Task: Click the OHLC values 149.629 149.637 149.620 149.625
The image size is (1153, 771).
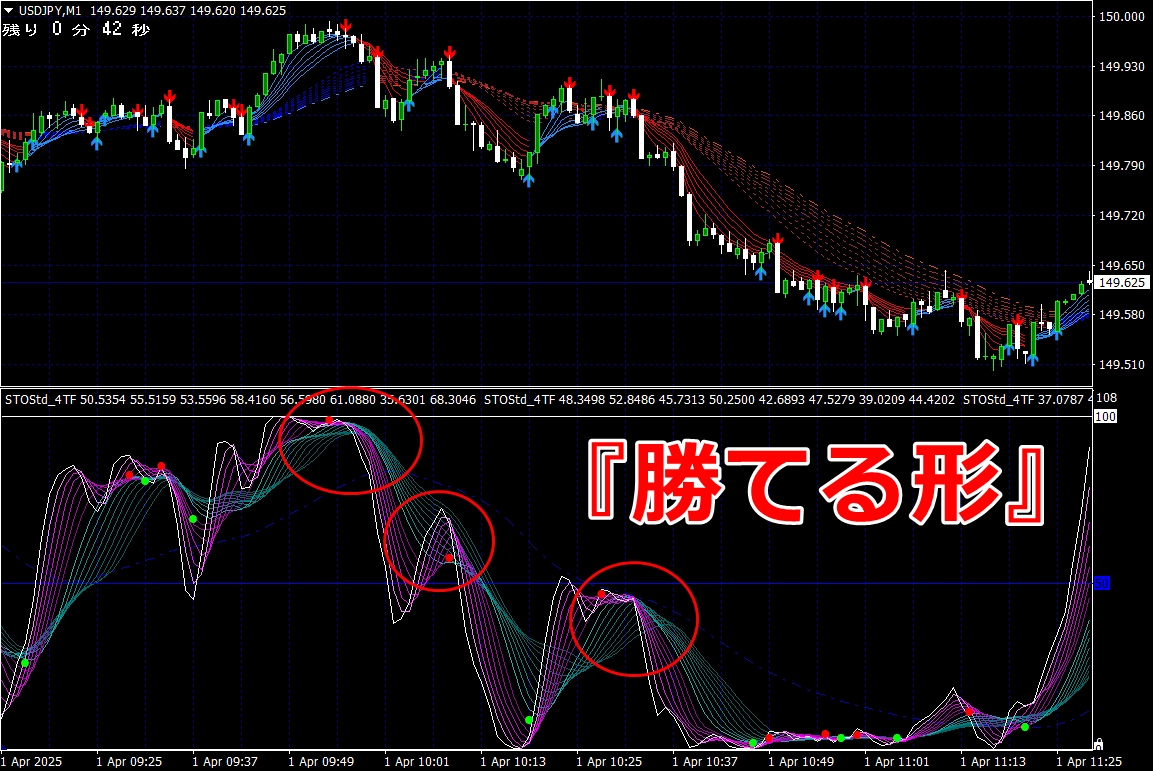Action: tap(188, 10)
